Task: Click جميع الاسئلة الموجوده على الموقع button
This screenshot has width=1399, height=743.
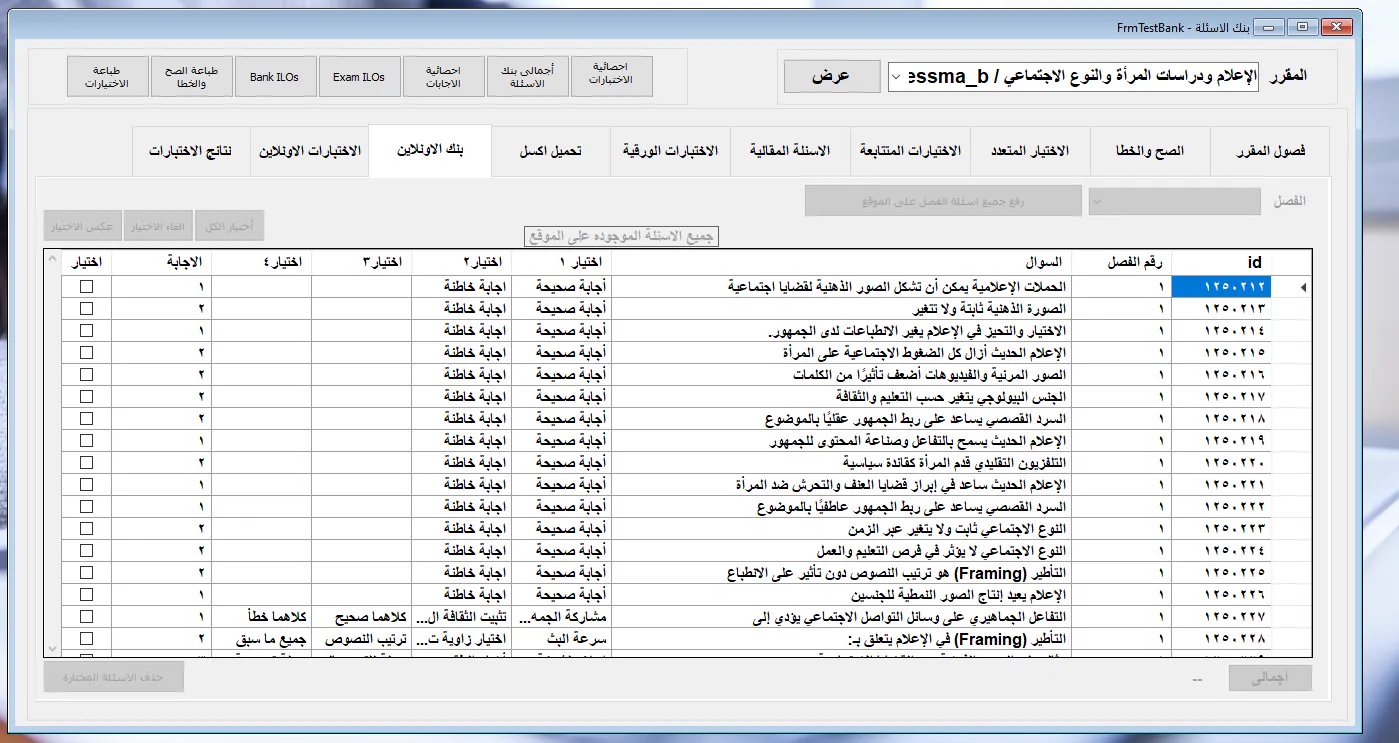Action: pyautogui.click(x=621, y=236)
